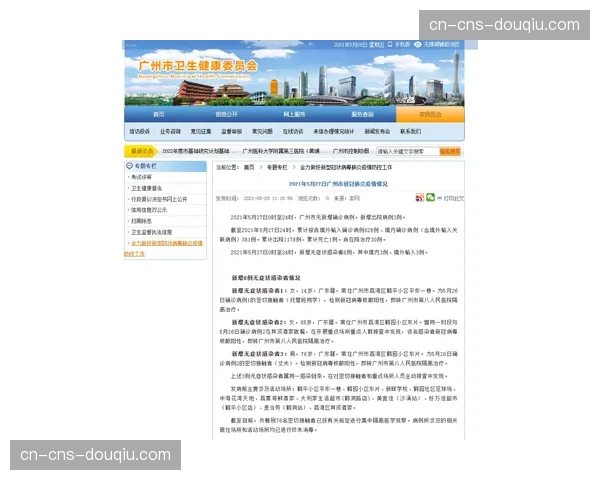This screenshot has height=480, width=600.
Task: Click the eye icon for 无障碍辅助浏览
Action: pyautogui.click(x=417, y=44)
